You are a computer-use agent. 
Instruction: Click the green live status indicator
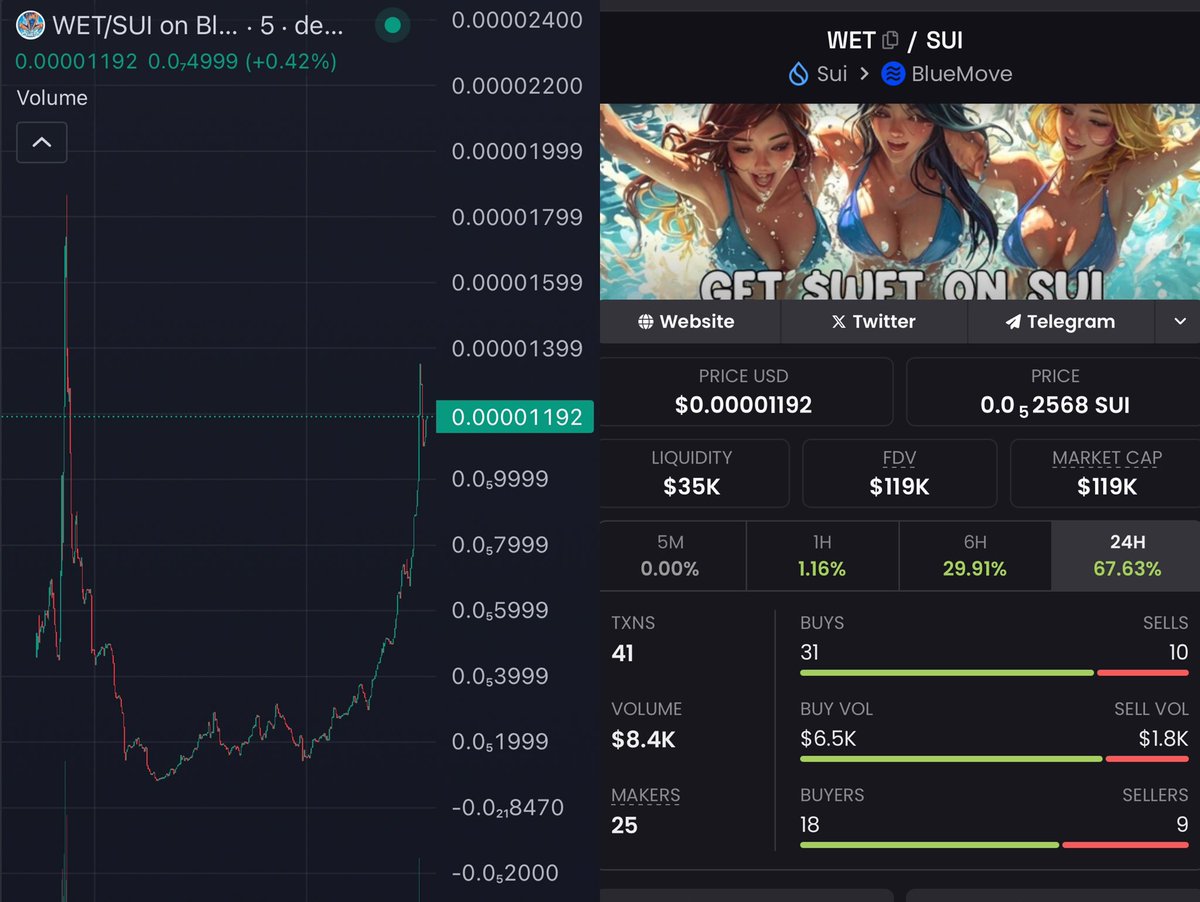tap(393, 26)
